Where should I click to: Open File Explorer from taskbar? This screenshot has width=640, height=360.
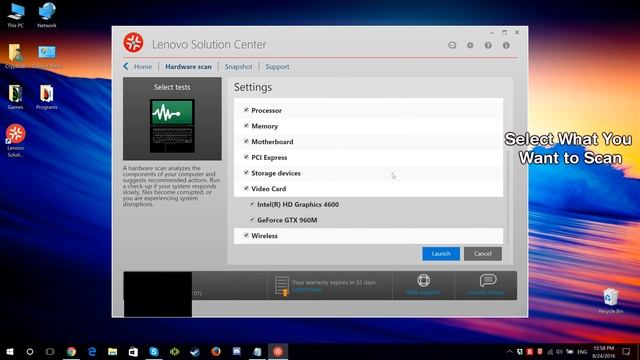[x=113, y=351]
